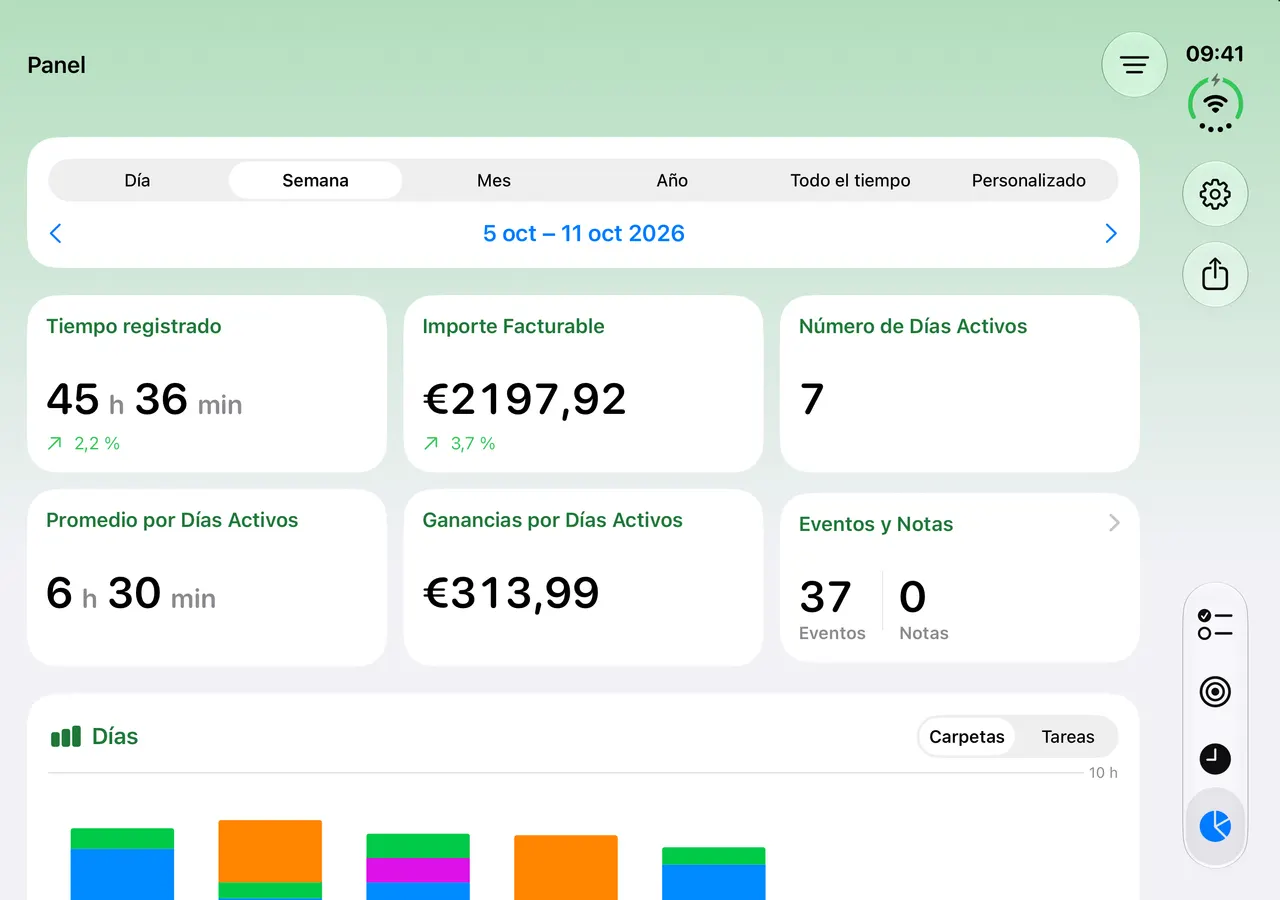Click the Ganancias por Días Activos heading
The width and height of the screenshot is (1280, 900).
(x=553, y=520)
